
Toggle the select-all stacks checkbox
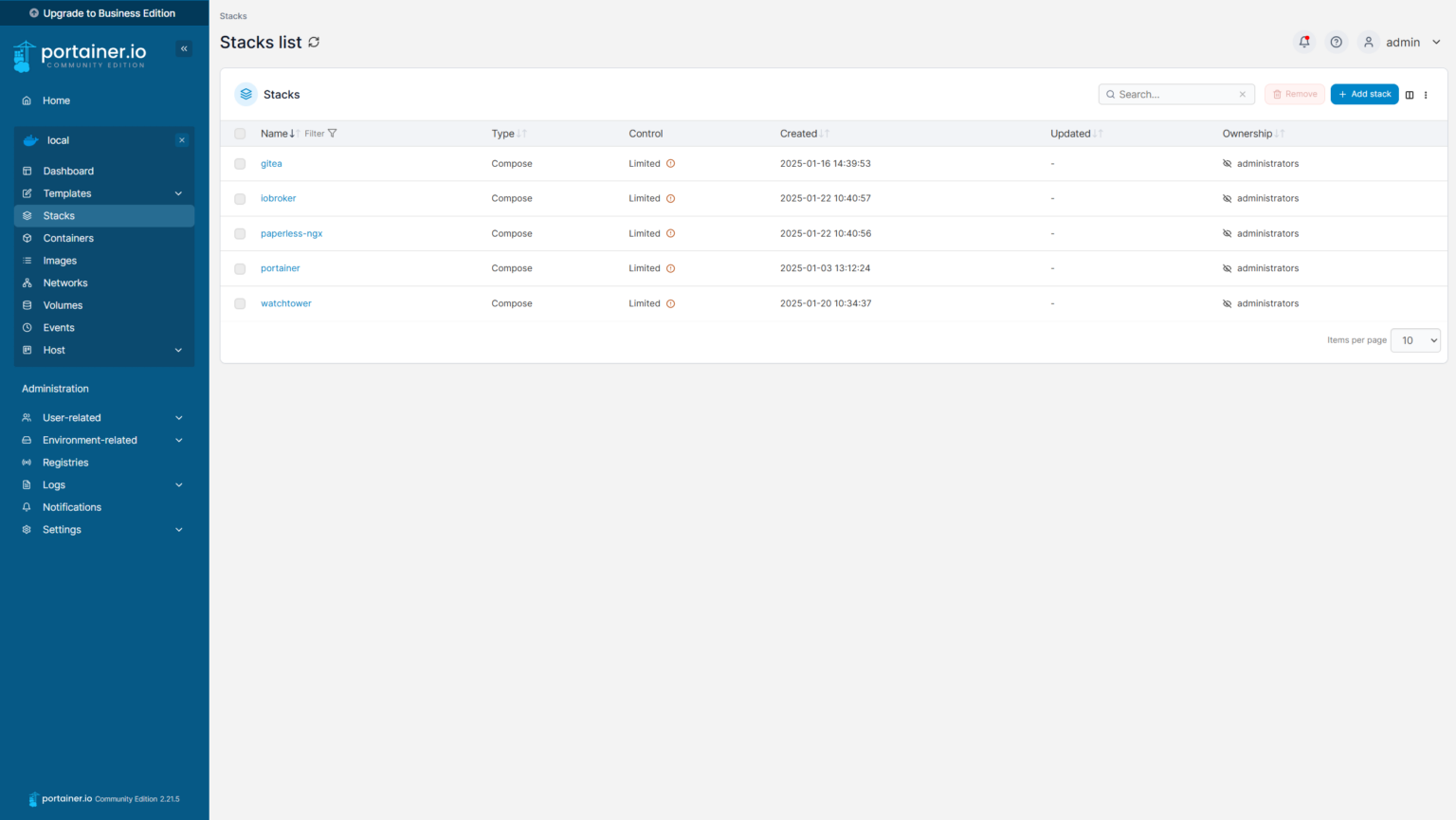(240, 134)
